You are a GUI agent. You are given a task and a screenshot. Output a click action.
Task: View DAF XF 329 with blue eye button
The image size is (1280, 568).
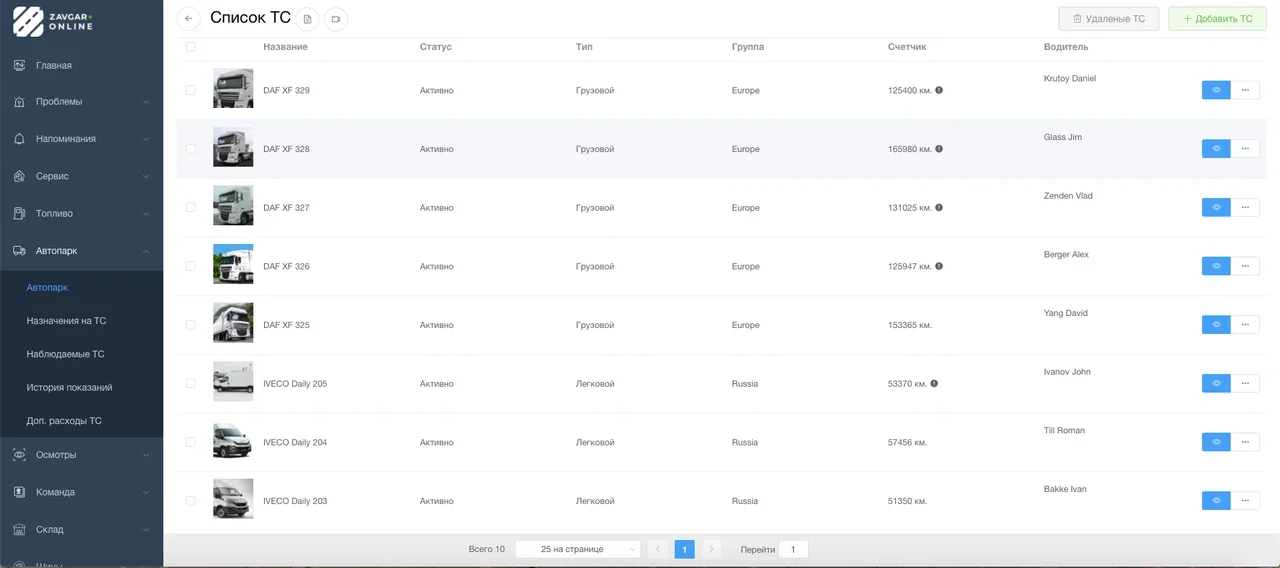[1216, 90]
